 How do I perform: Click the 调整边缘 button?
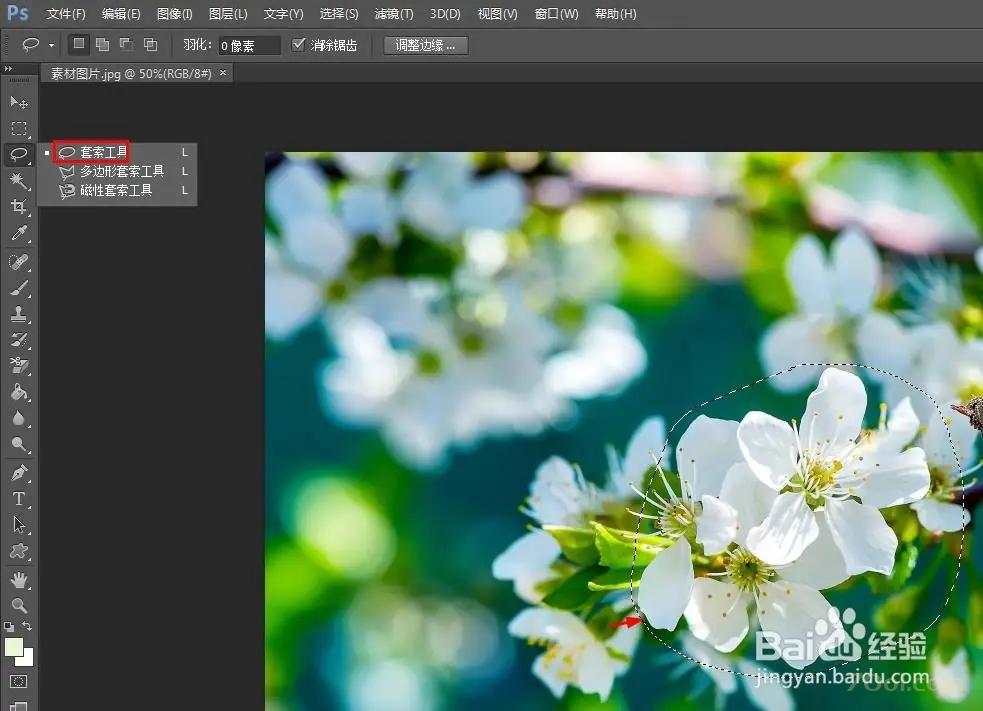[426, 45]
